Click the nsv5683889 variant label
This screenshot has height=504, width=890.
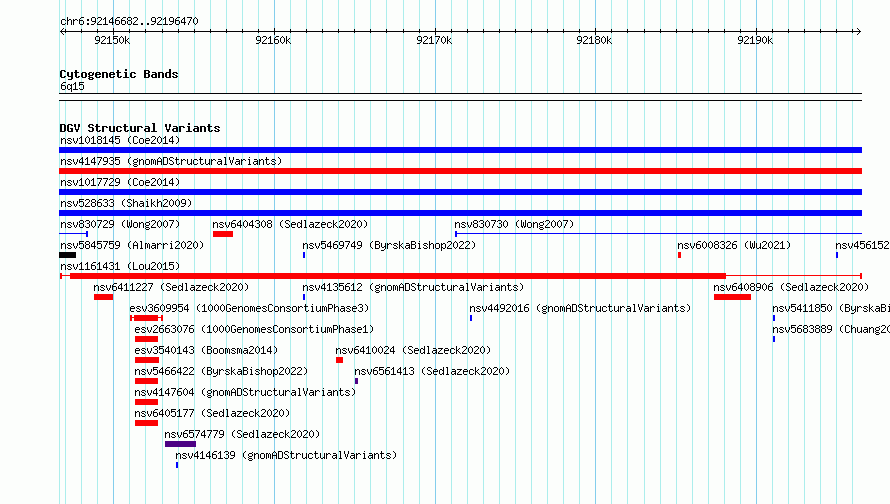[831, 329]
